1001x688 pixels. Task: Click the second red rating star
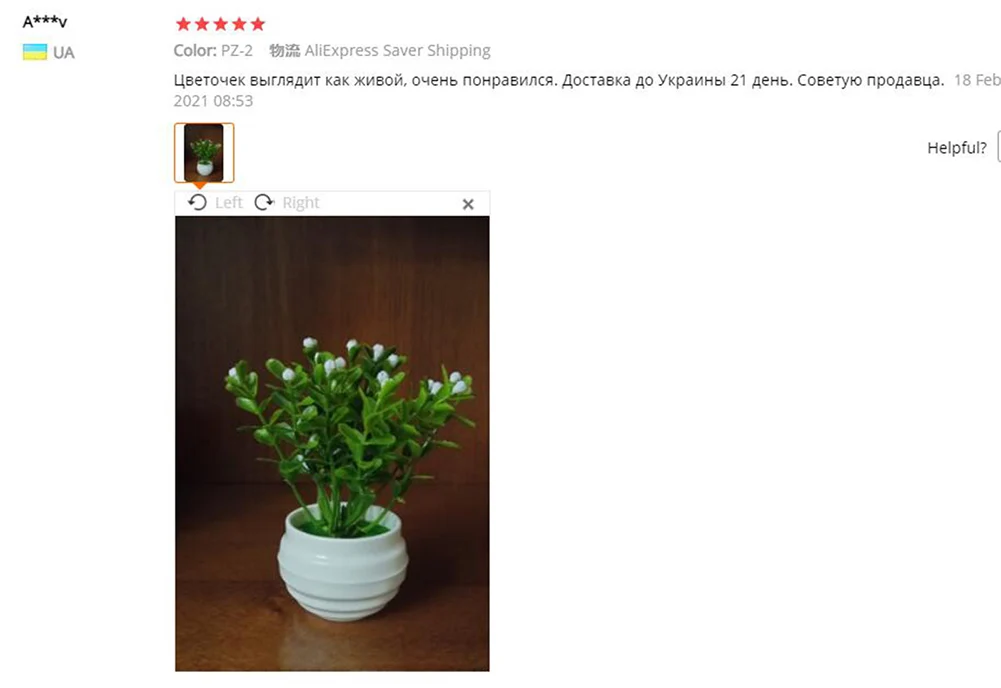tap(202, 24)
